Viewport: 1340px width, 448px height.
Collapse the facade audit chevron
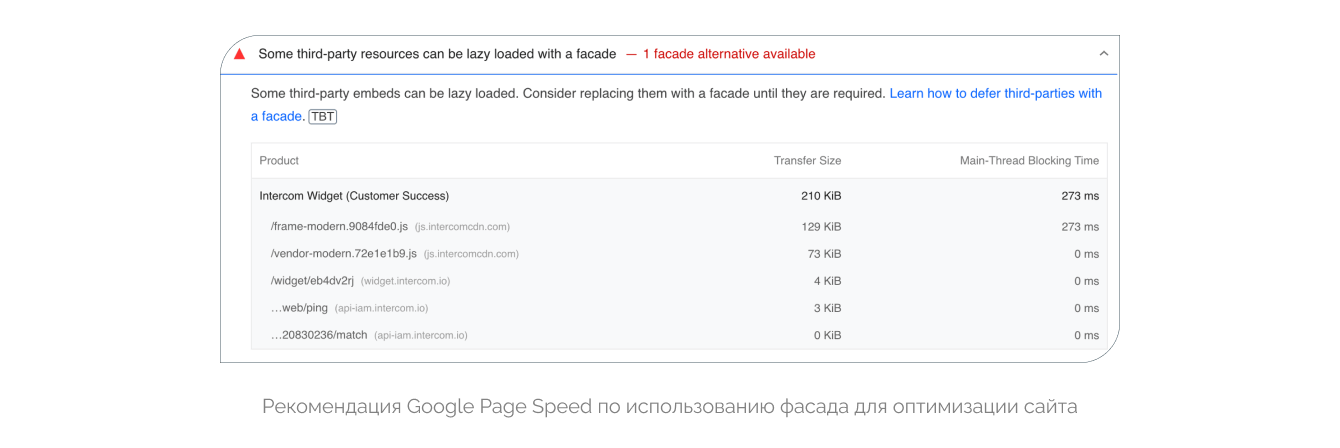pos(1104,54)
